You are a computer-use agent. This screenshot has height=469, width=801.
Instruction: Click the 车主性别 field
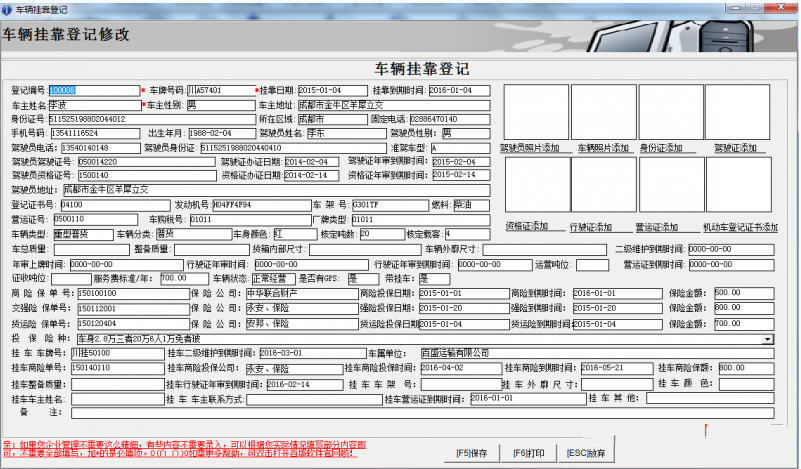click(220, 105)
